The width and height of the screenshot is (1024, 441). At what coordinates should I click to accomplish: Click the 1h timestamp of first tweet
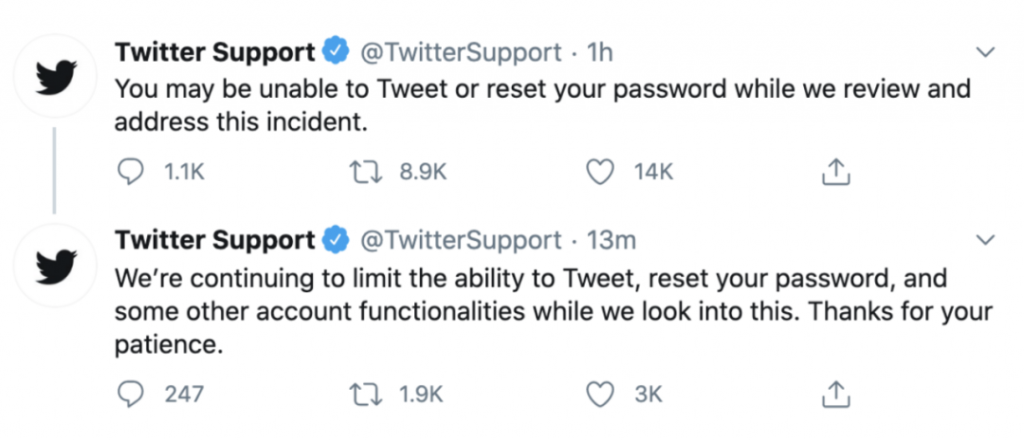600,52
